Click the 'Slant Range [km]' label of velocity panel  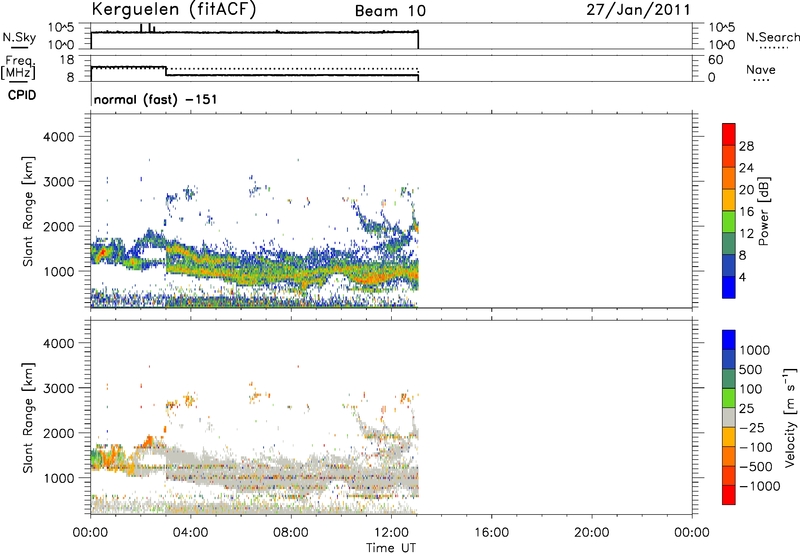28,418
